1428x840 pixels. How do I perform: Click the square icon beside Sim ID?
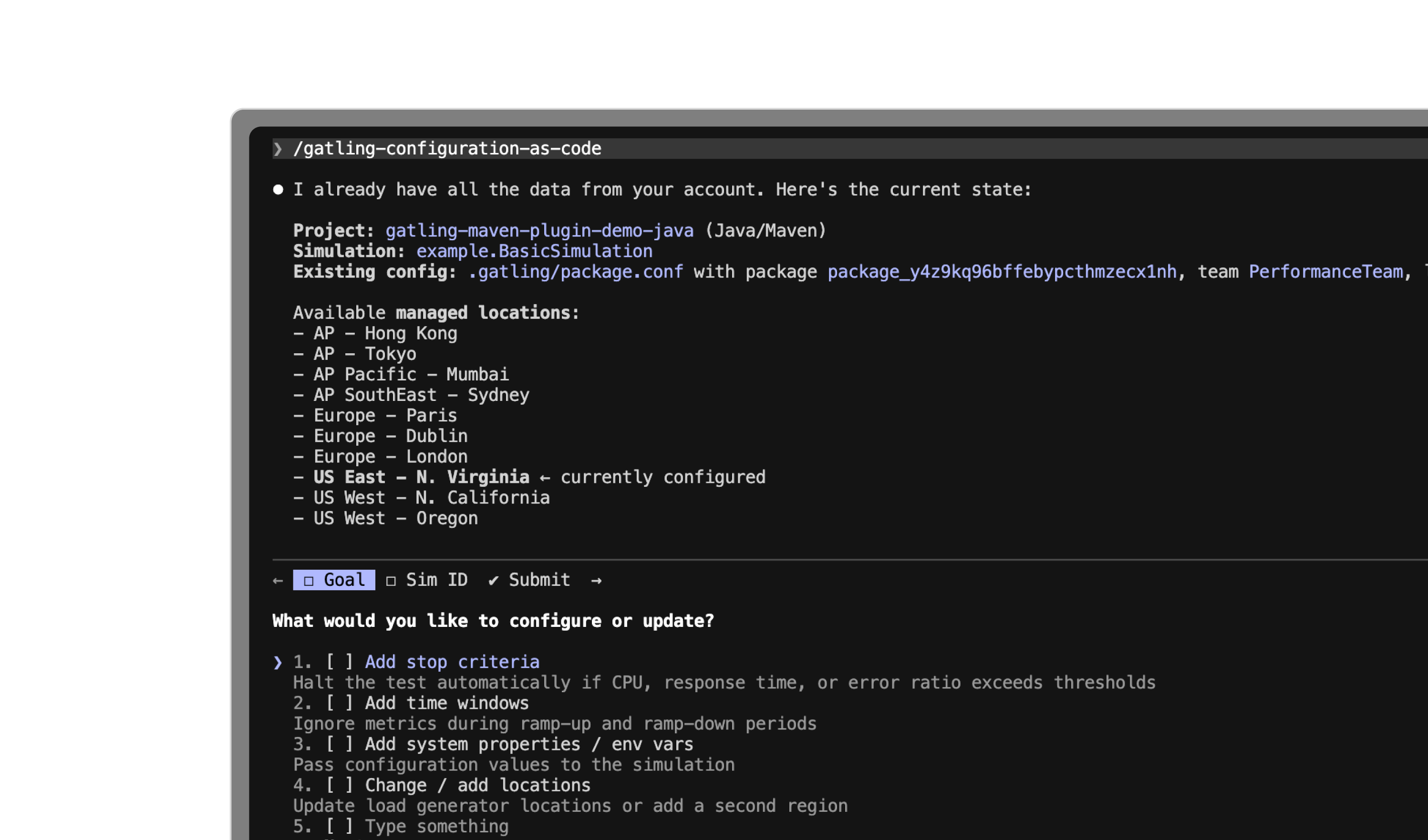[x=391, y=581]
